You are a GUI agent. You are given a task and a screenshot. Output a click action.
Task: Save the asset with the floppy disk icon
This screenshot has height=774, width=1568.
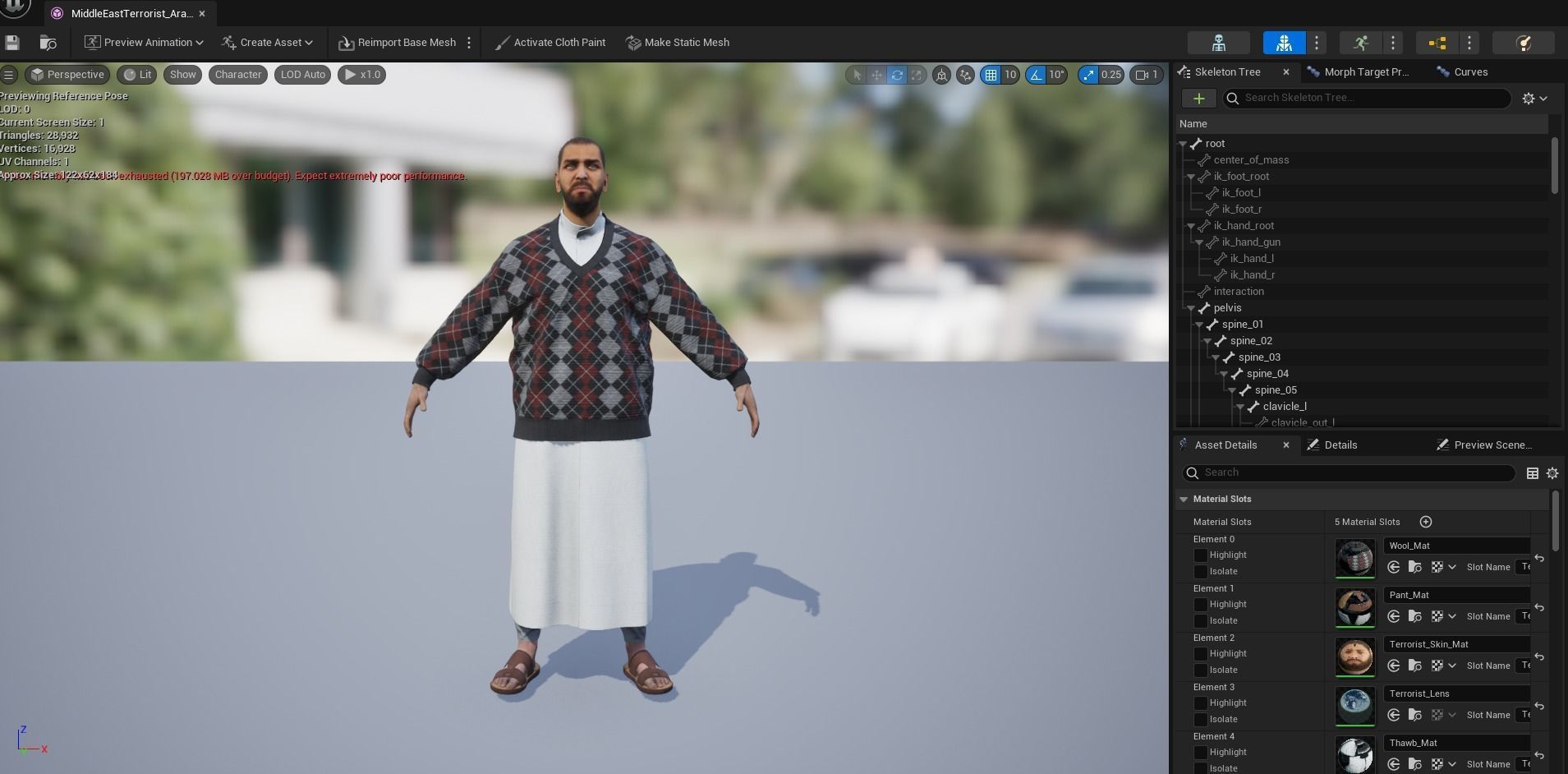pyautogui.click(x=12, y=42)
